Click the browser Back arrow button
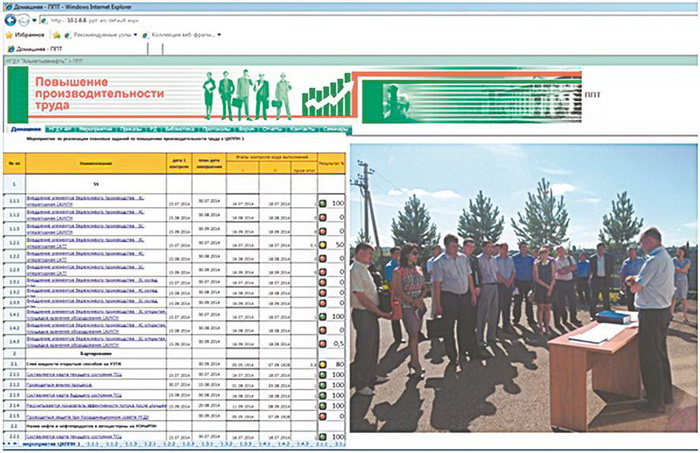700x453 pixels. [11, 19]
